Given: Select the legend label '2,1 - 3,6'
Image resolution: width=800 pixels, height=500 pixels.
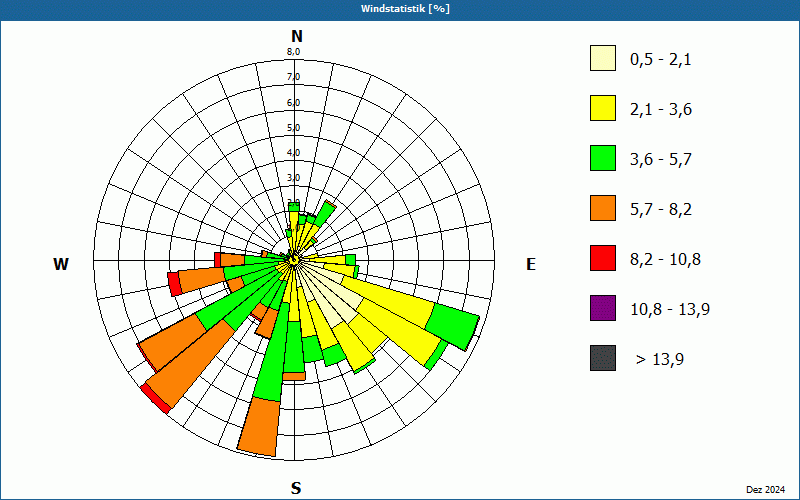Looking at the screenshot, I should click(661, 110).
